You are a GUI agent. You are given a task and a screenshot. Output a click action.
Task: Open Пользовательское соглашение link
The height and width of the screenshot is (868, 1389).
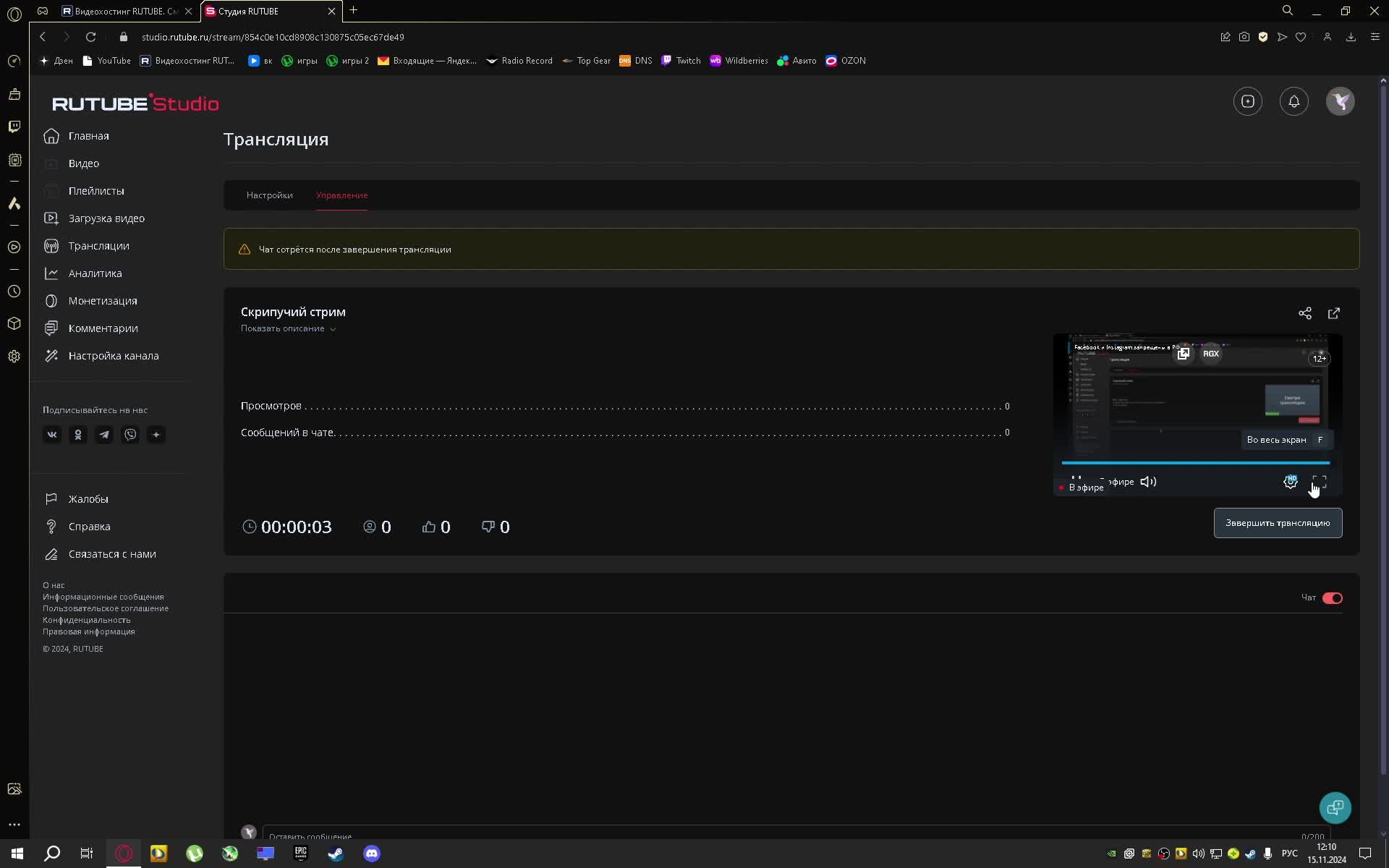click(x=106, y=608)
